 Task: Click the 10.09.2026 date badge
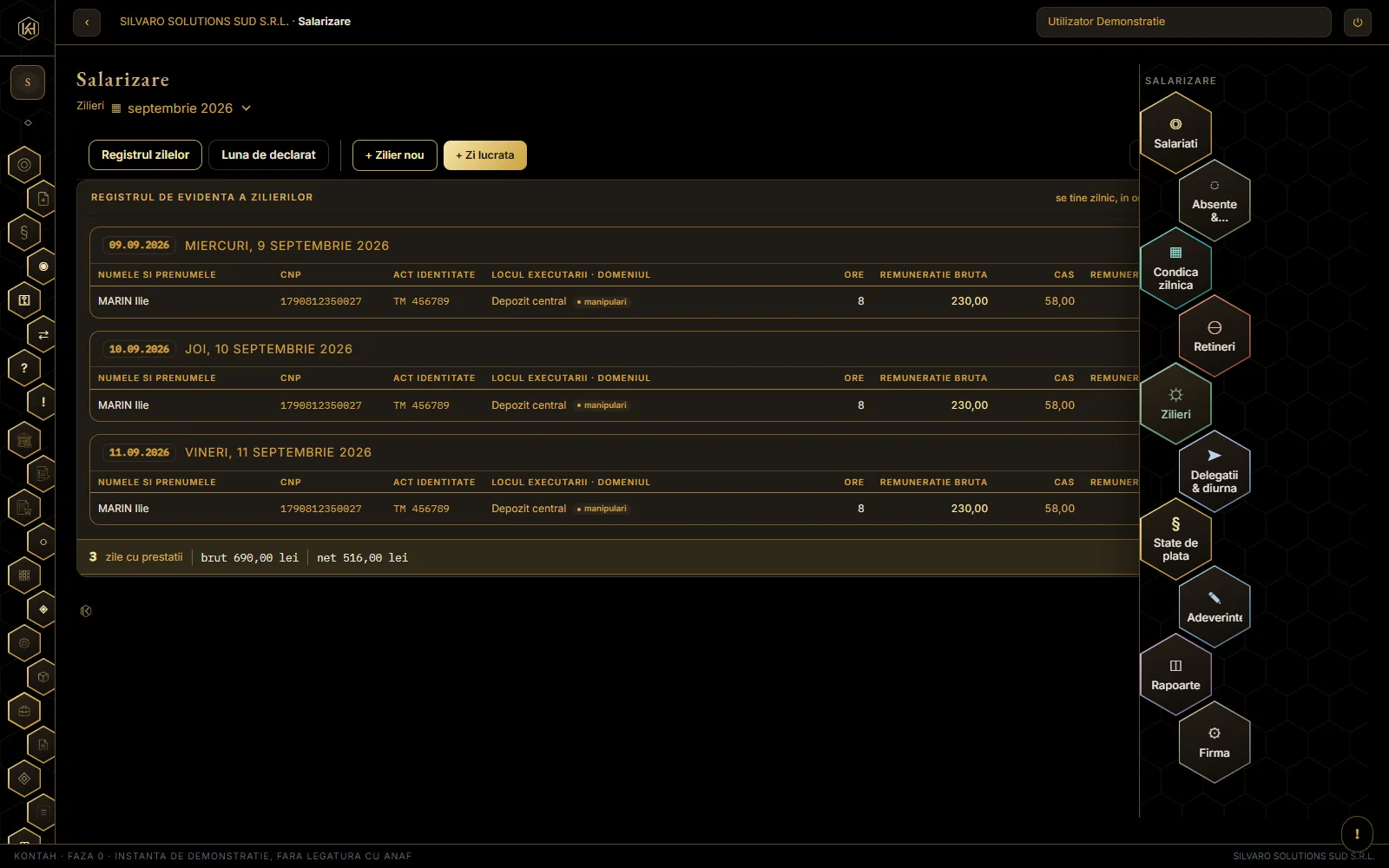pos(139,349)
